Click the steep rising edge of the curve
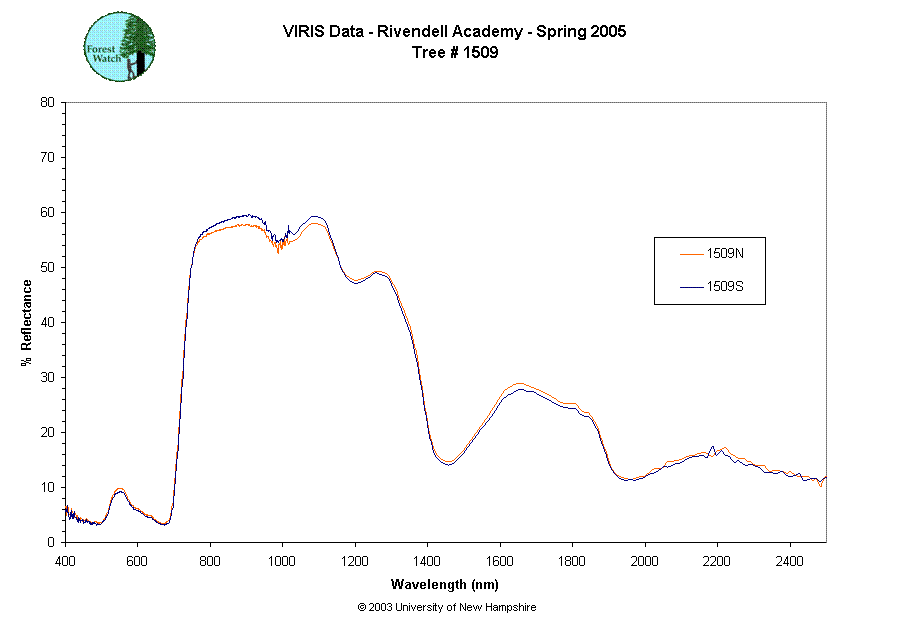Viewport: 911px width, 623px height. [182, 380]
